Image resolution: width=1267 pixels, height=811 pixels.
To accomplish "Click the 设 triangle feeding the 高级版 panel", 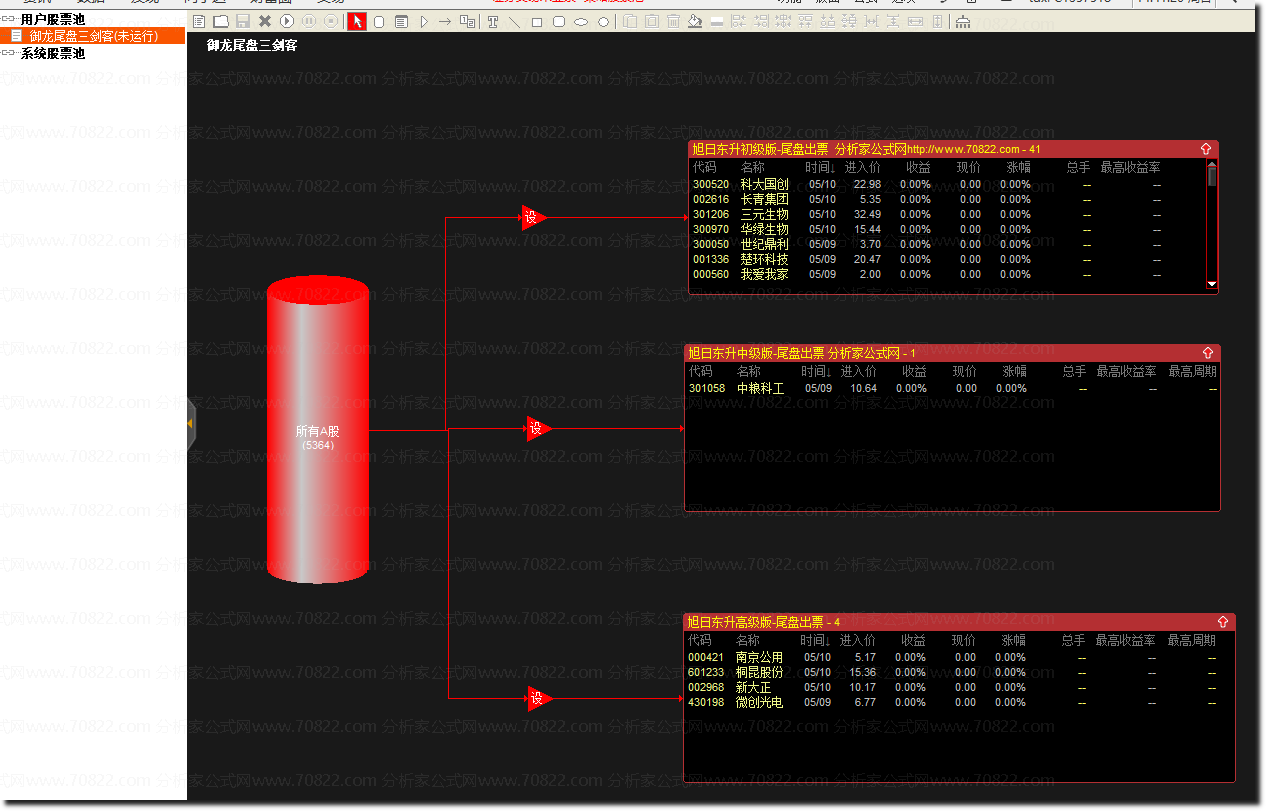I will 539,699.
